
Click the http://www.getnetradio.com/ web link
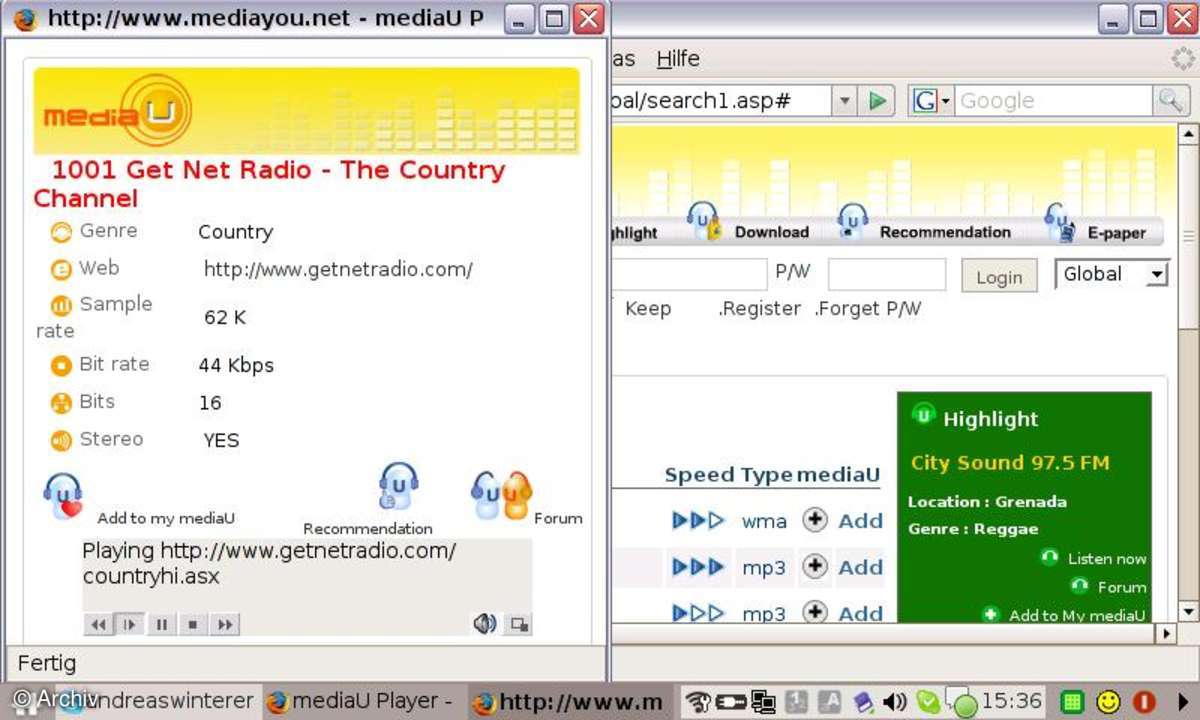click(x=338, y=269)
